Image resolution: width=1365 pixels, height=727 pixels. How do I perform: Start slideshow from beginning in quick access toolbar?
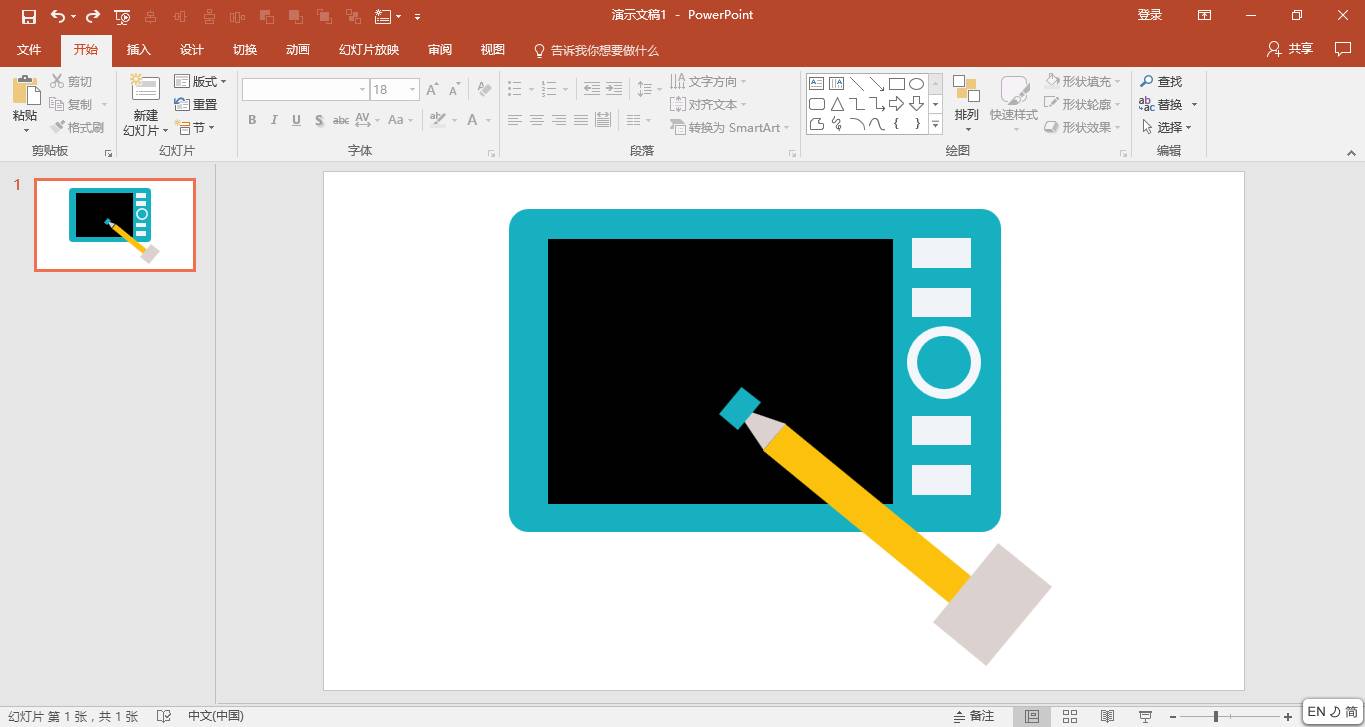tap(122, 16)
